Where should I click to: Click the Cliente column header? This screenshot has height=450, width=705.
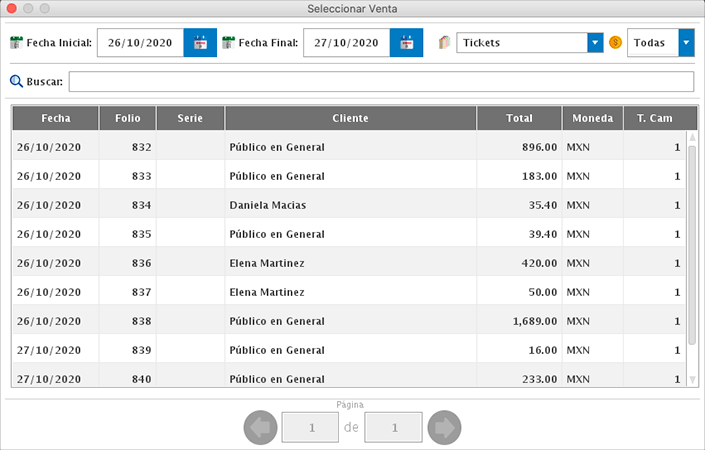coord(350,118)
